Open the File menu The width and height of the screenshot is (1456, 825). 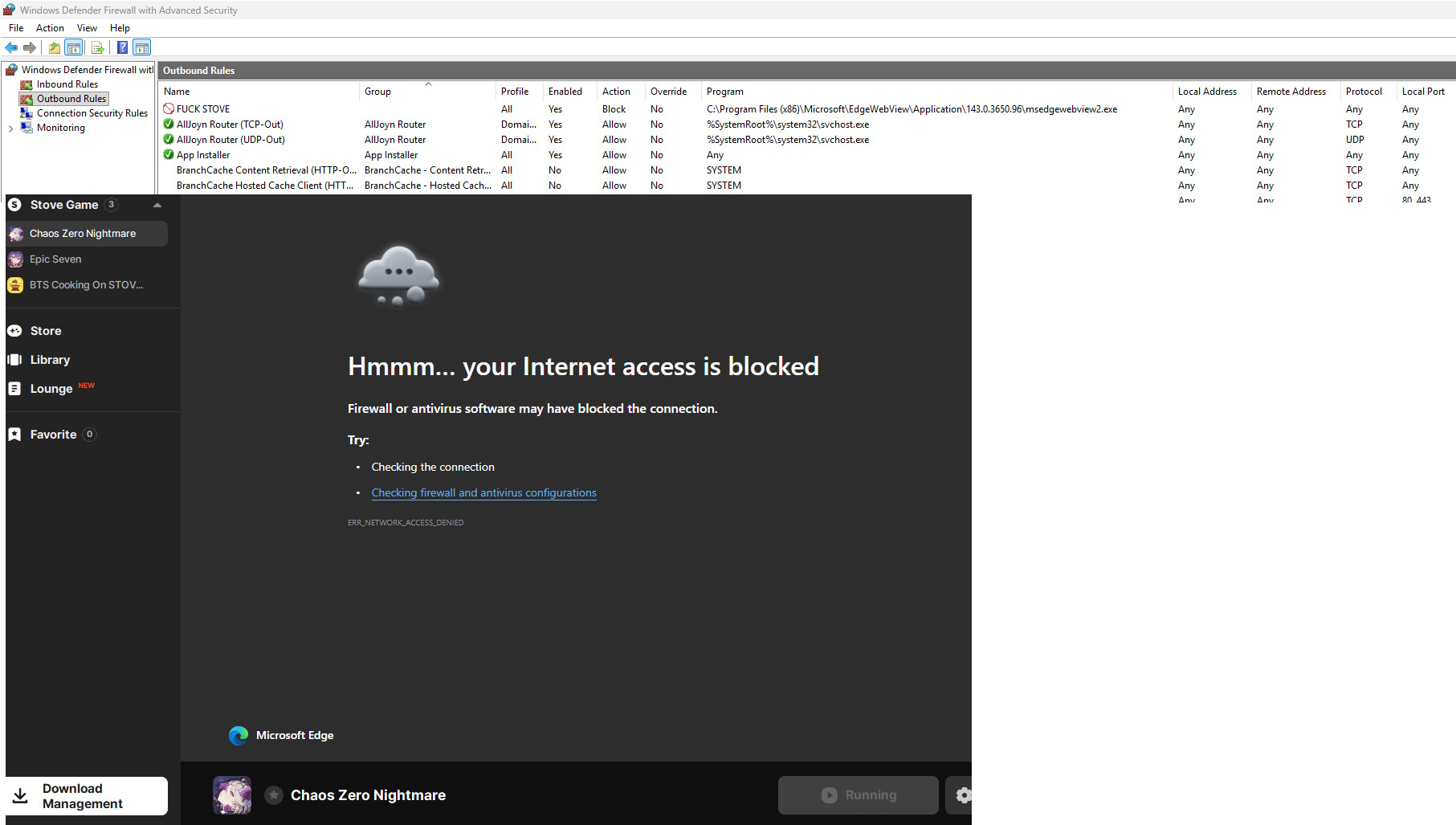point(16,28)
